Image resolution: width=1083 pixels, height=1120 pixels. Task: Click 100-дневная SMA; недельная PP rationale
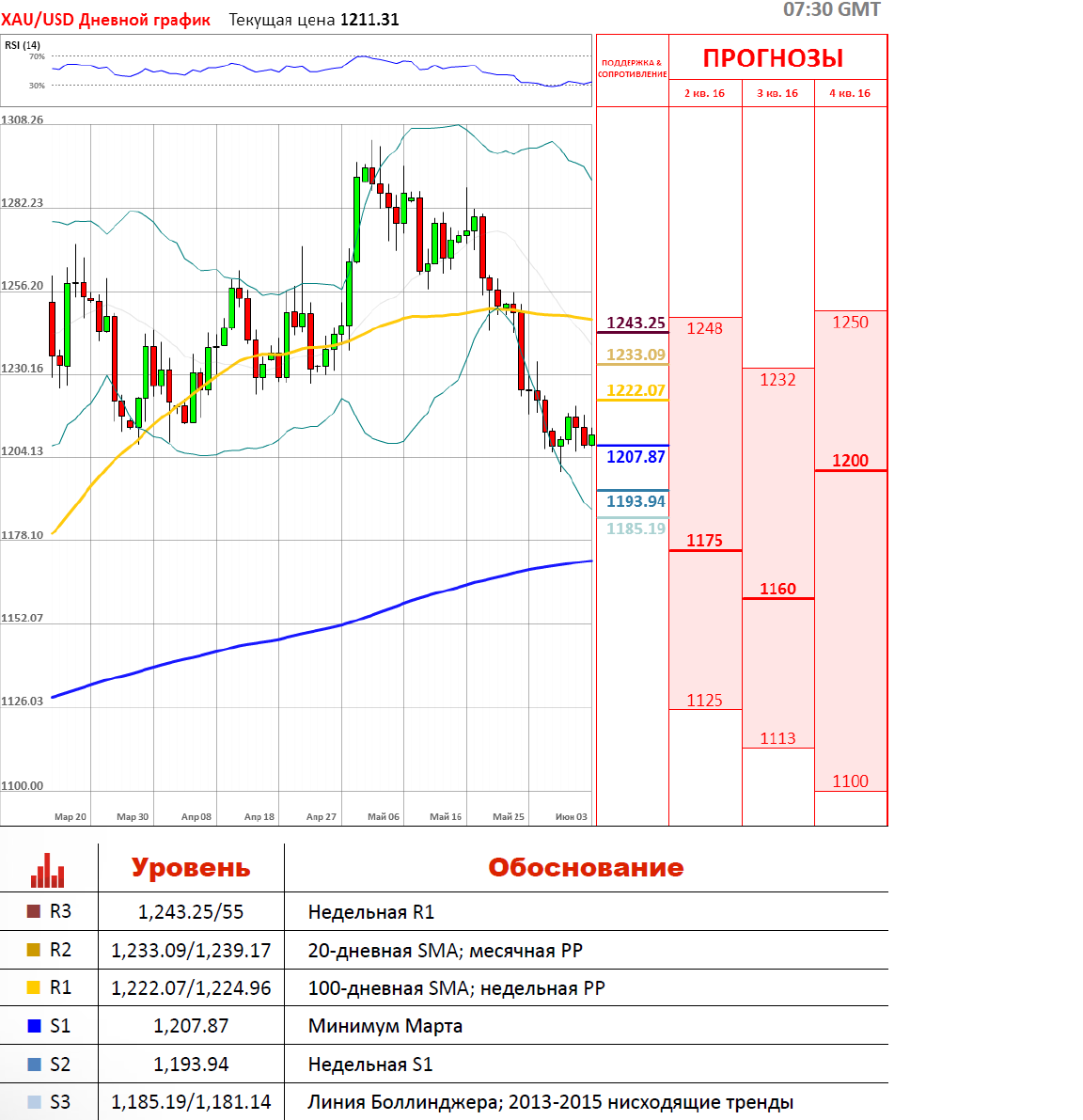click(x=456, y=988)
